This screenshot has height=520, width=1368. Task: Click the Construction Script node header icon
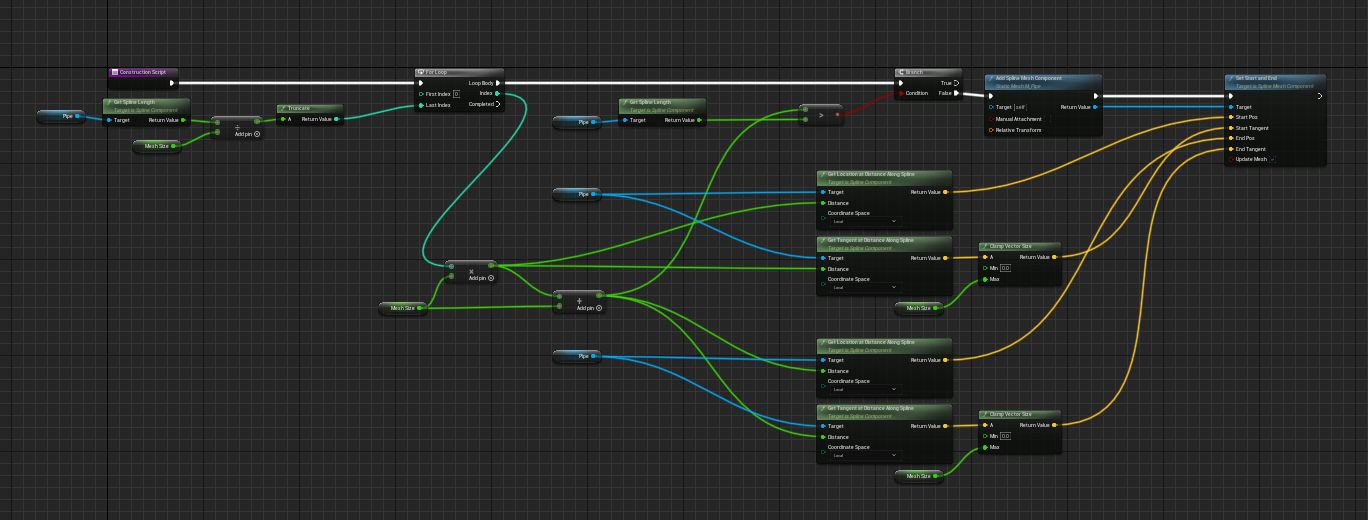pos(115,72)
